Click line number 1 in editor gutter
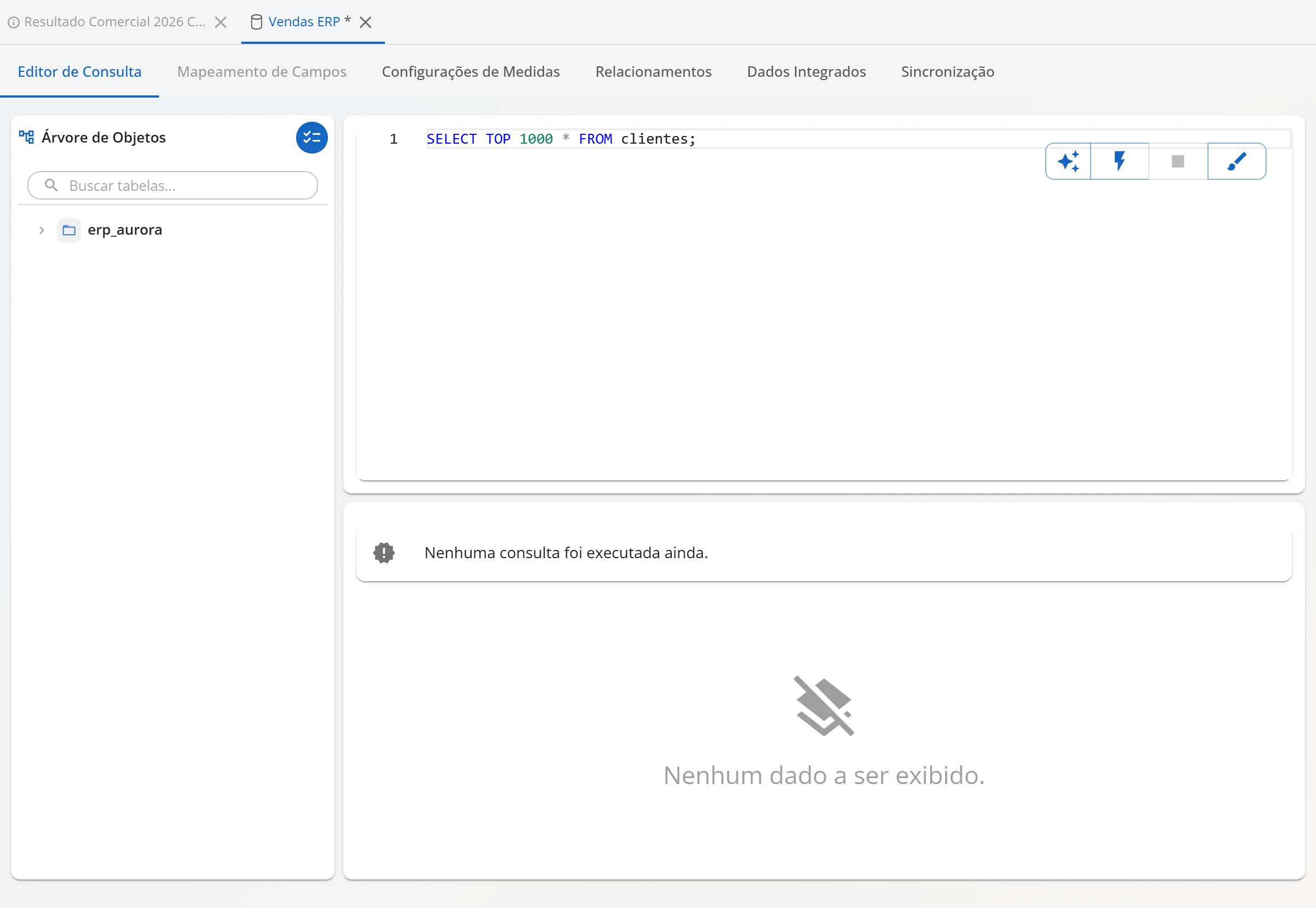Image resolution: width=1316 pixels, height=908 pixels. tap(393, 139)
